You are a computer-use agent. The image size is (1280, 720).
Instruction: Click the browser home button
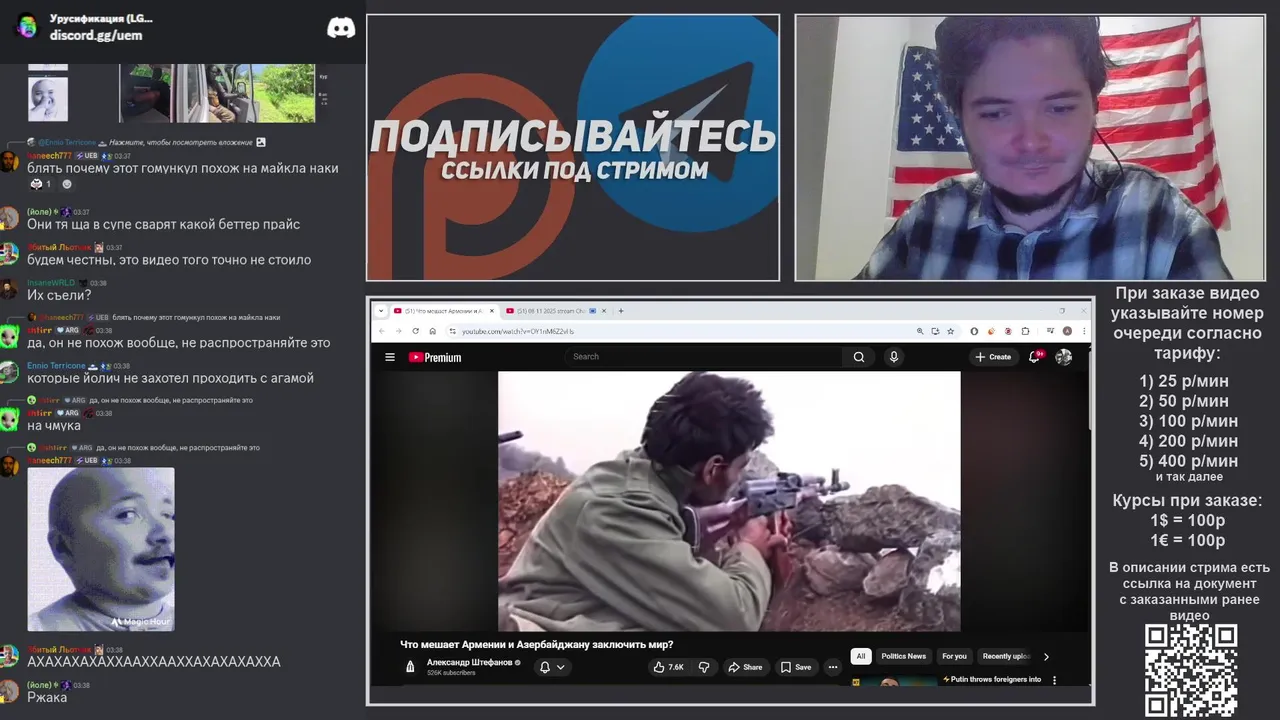click(432, 331)
